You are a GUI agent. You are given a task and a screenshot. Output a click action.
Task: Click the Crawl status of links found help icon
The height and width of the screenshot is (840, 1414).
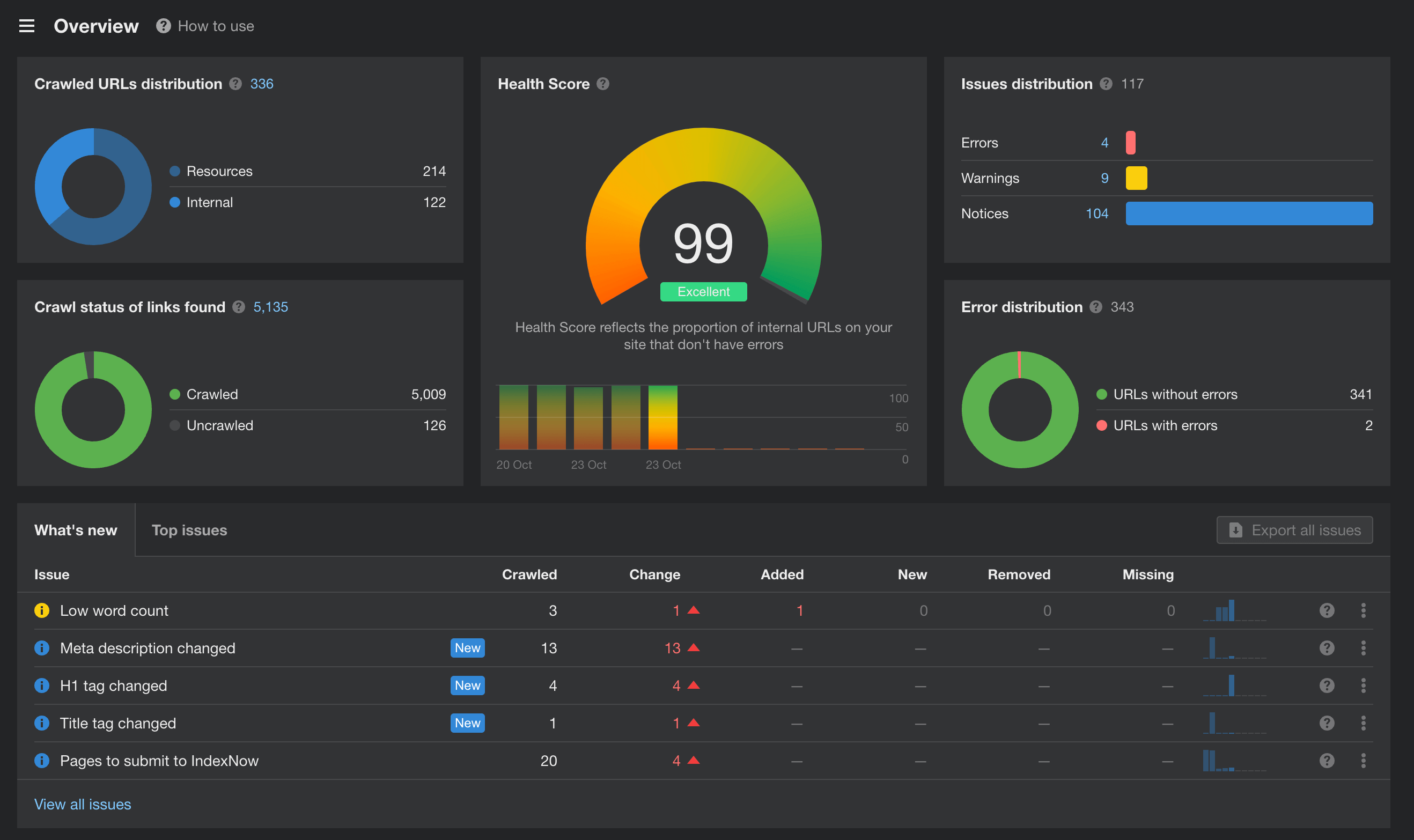pos(238,307)
